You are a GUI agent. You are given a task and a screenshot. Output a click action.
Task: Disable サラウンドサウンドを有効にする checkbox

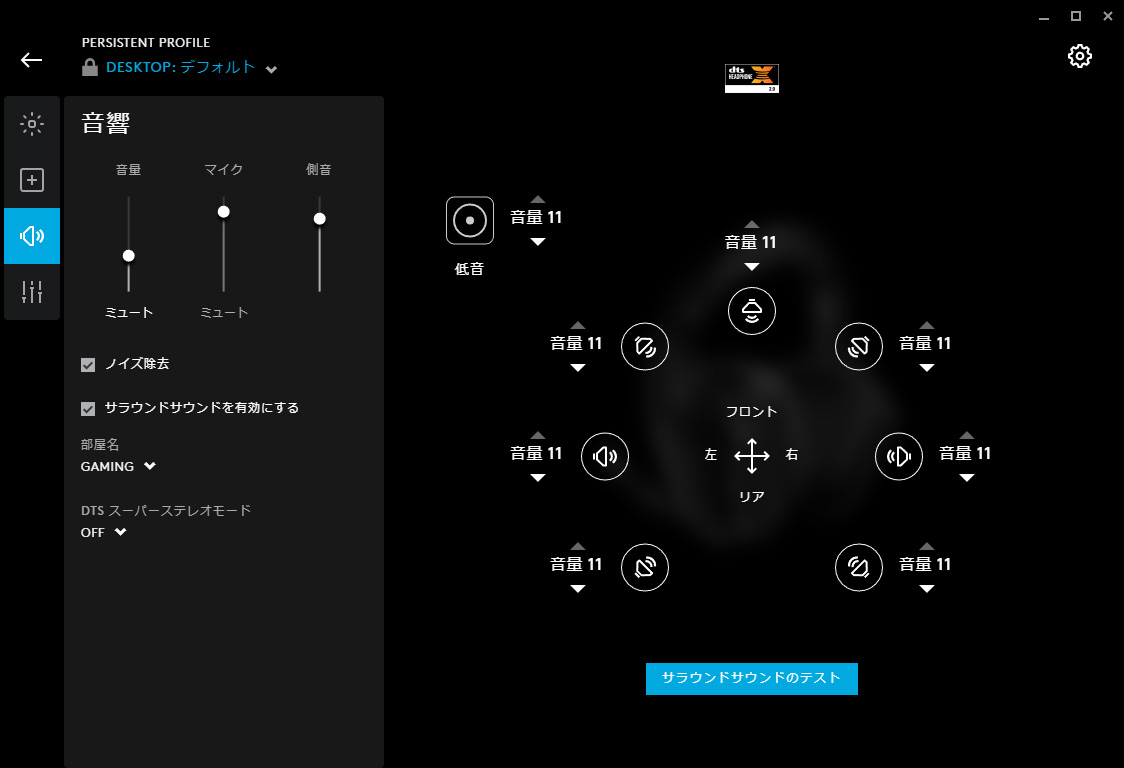coord(88,409)
